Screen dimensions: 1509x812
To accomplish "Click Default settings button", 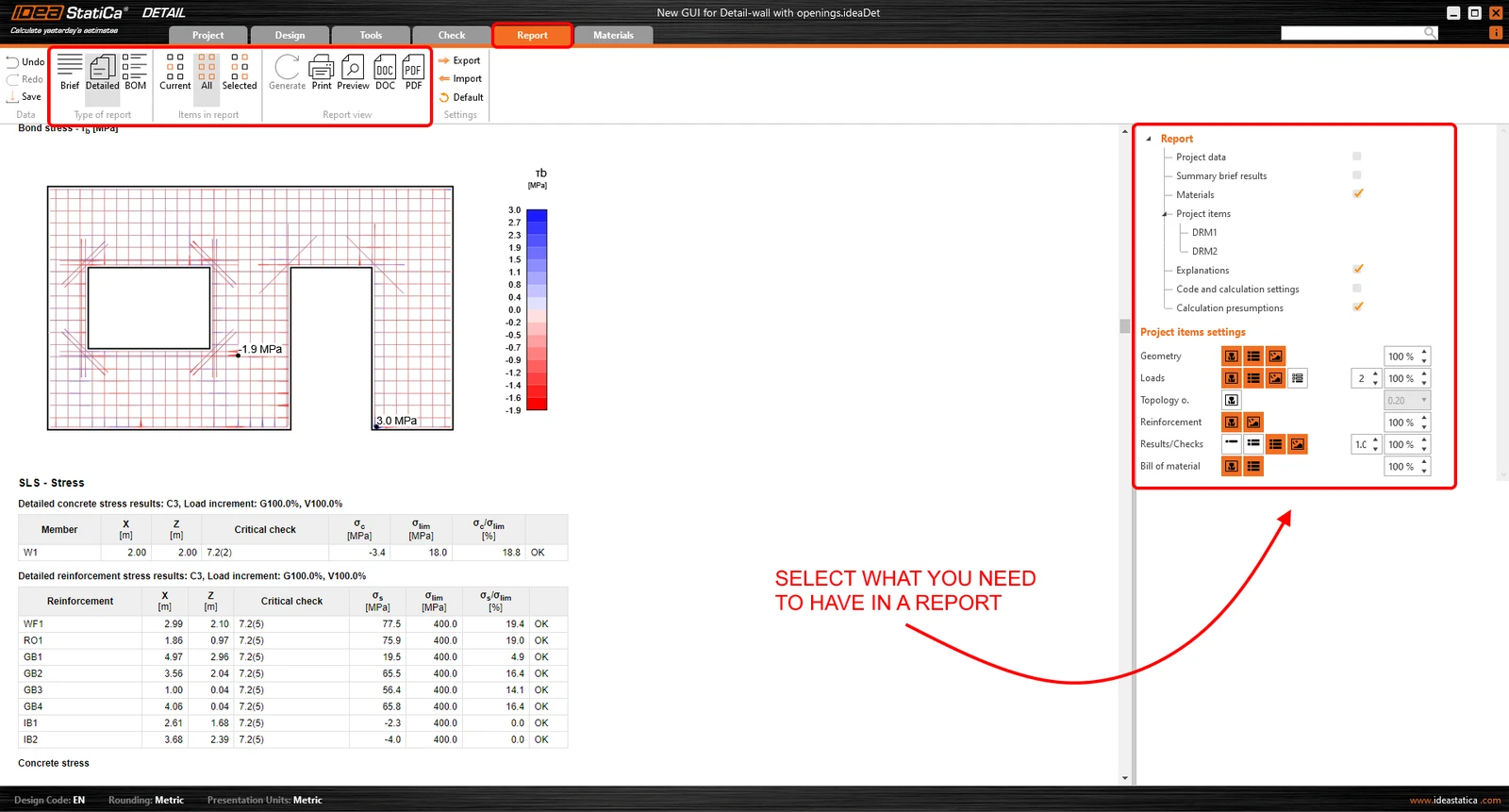I will click(461, 97).
